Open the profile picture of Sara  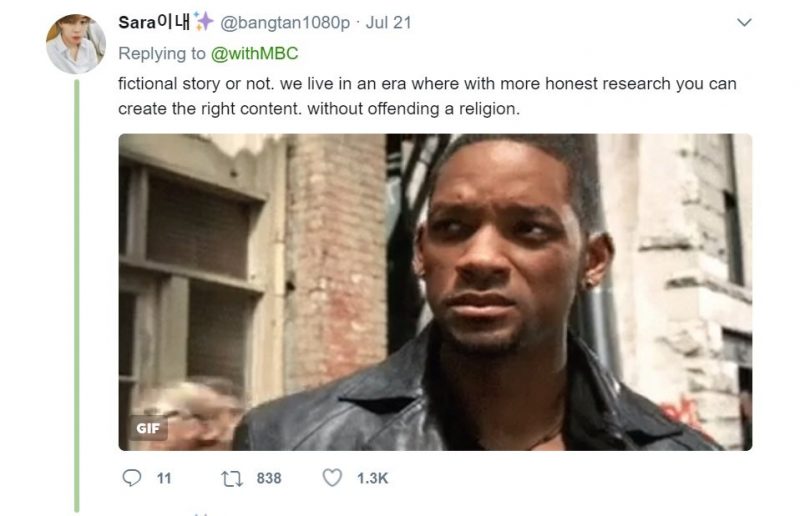tap(76, 44)
